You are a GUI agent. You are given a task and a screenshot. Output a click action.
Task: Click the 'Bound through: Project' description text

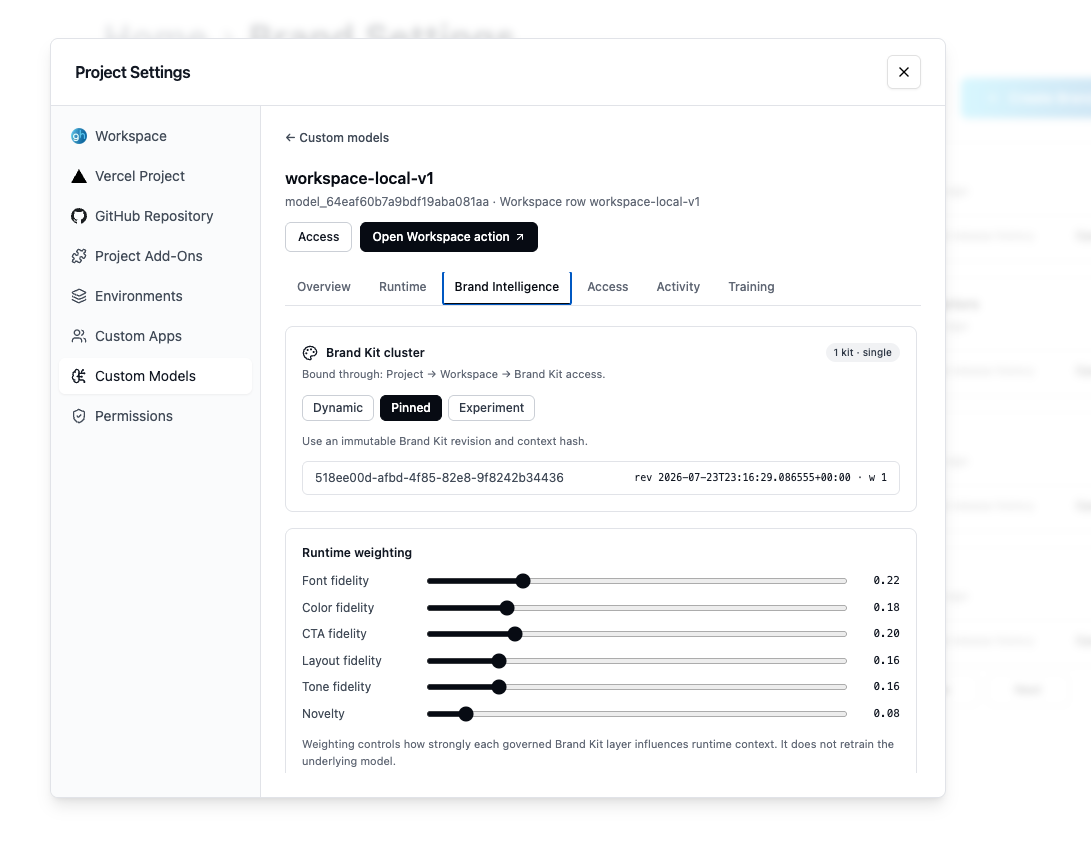(x=454, y=374)
